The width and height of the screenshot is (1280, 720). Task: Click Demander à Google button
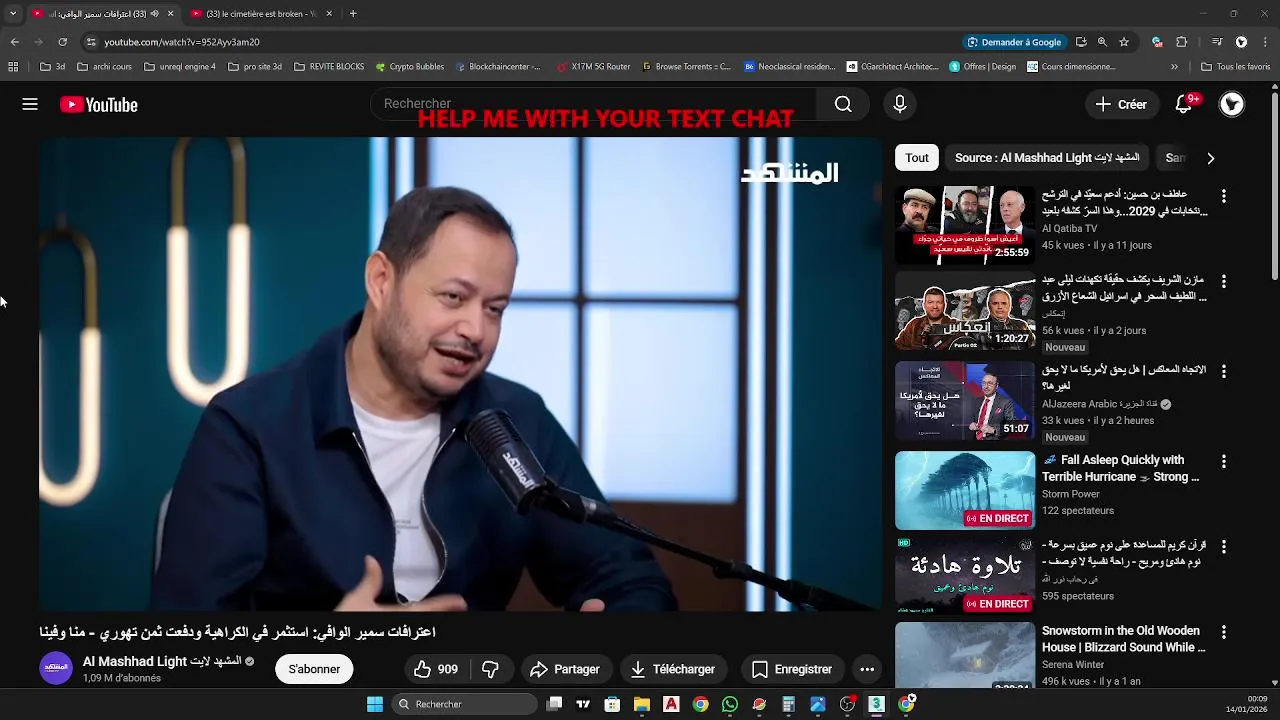pos(1014,42)
